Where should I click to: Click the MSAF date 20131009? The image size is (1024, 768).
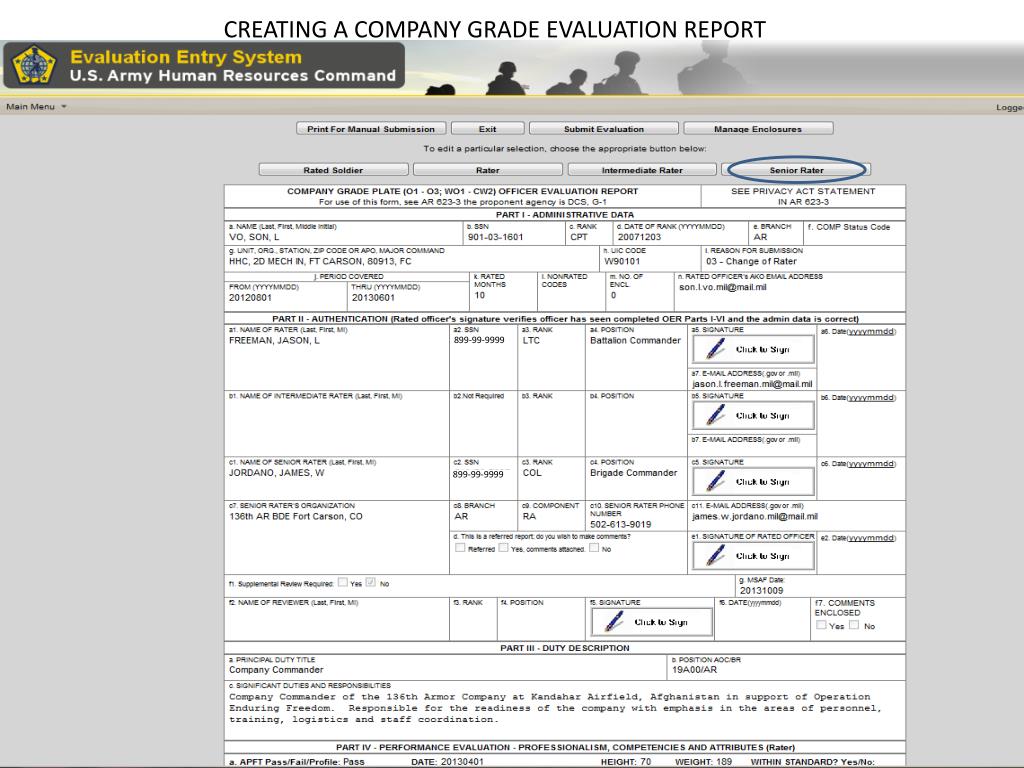click(x=761, y=590)
